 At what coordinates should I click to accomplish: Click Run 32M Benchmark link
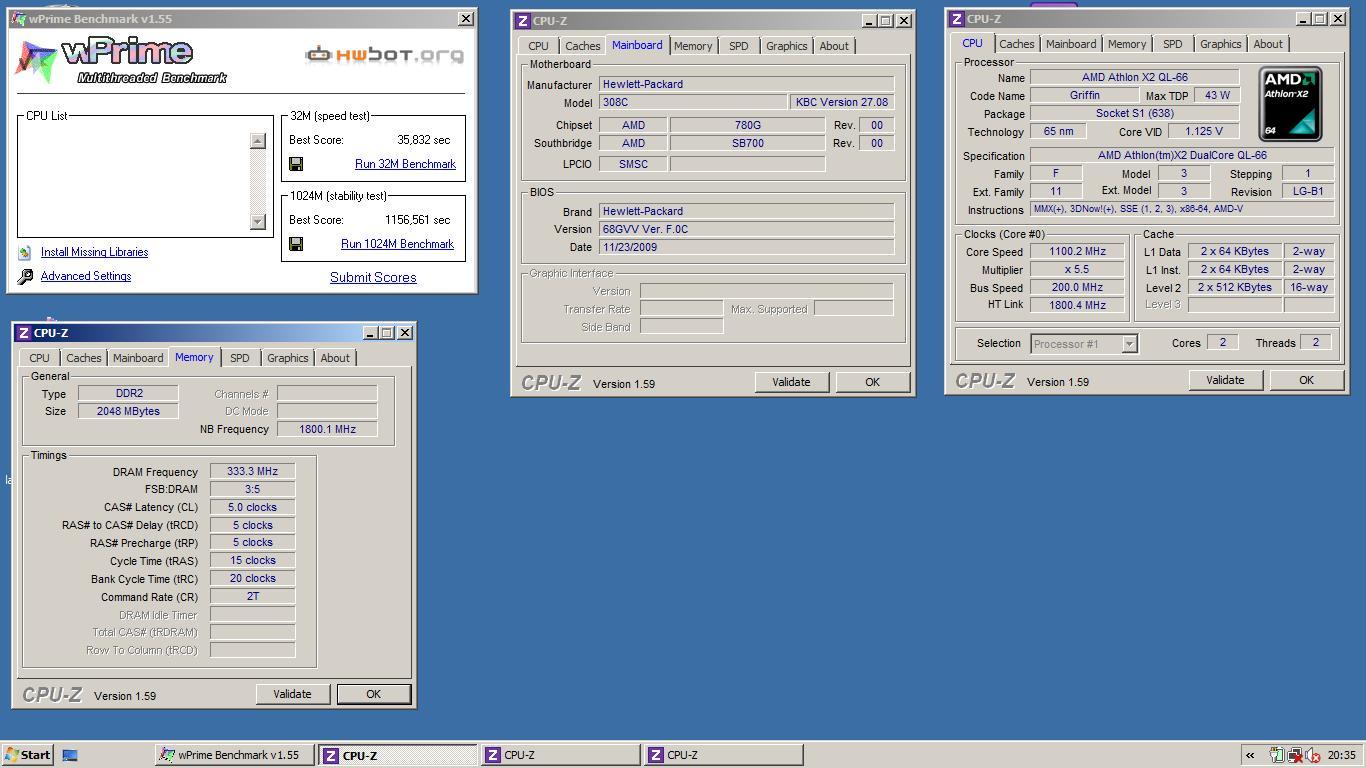pyautogui.click(x=405, y=164)
